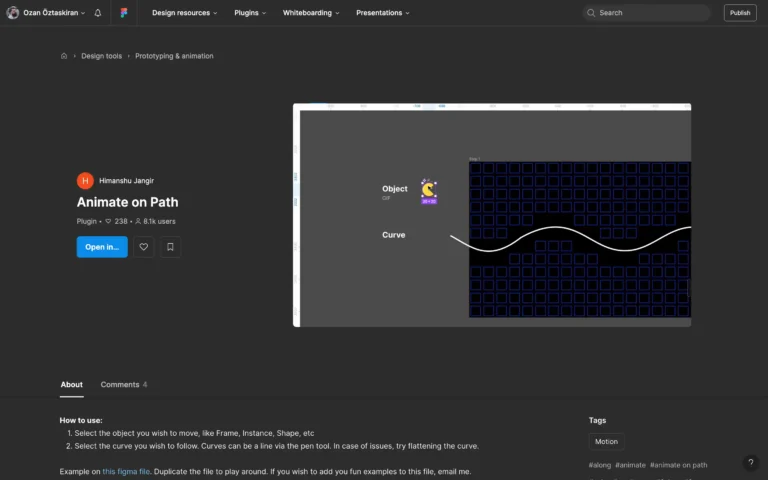Expand the Plugins menu
This screenshot has height=480, width=768.
250,13
